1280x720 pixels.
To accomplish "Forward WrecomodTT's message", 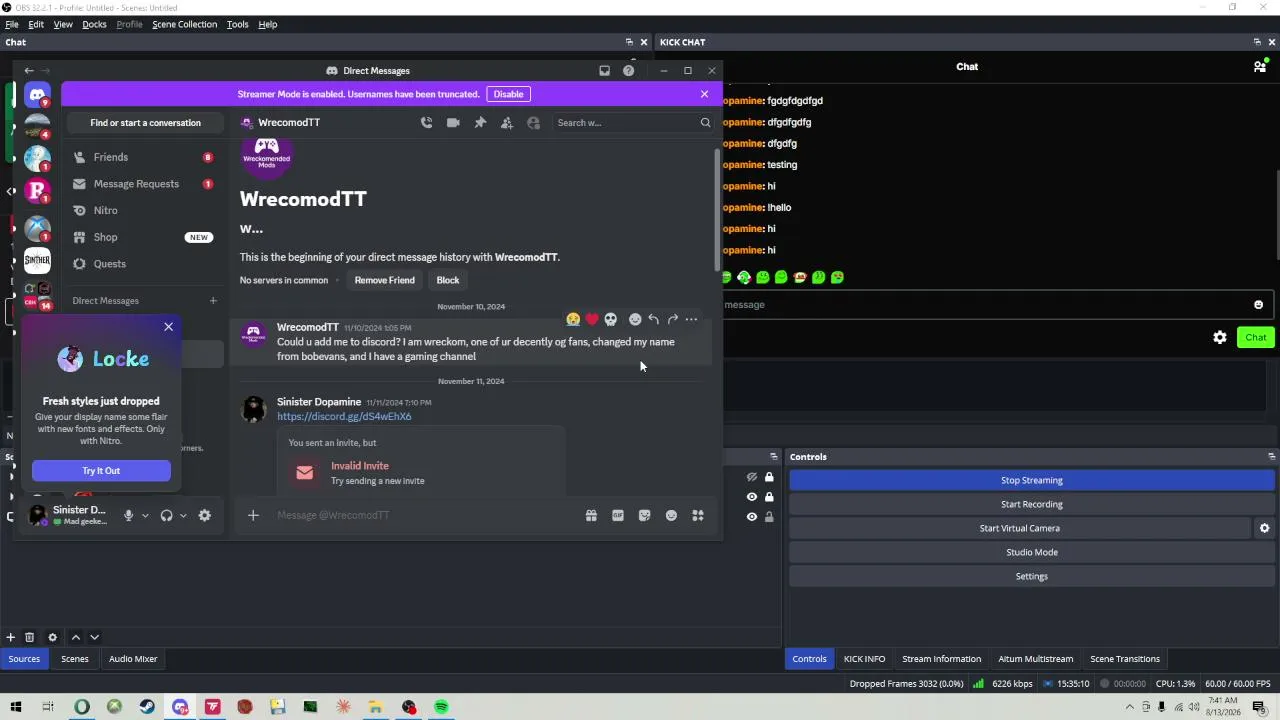I will coord(672,319).
